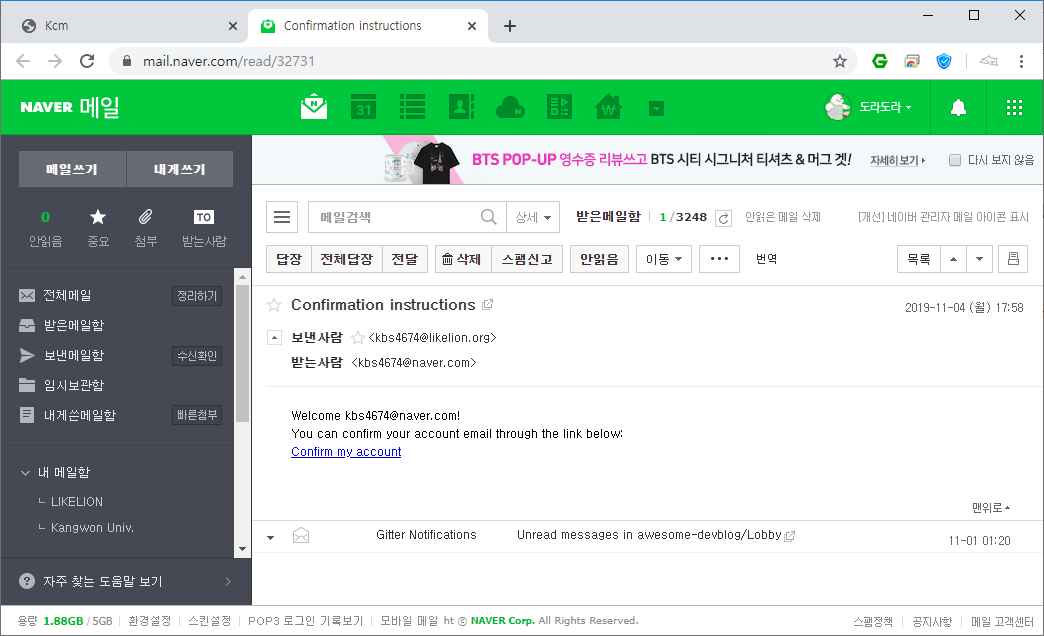
Task: Expand the Gitter Notifications row arrow
Action: [271, 537]
